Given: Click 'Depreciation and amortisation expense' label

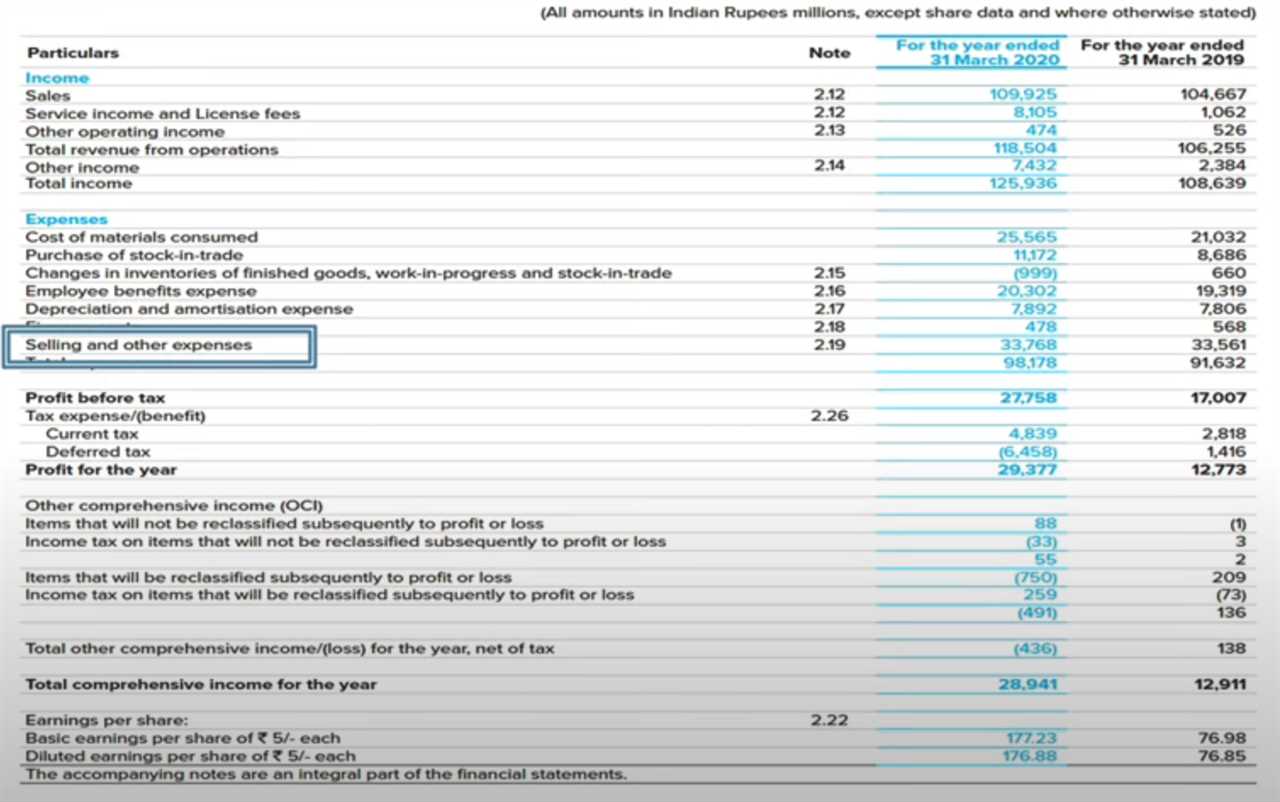Looking at the screenshot, I should 189,309.
